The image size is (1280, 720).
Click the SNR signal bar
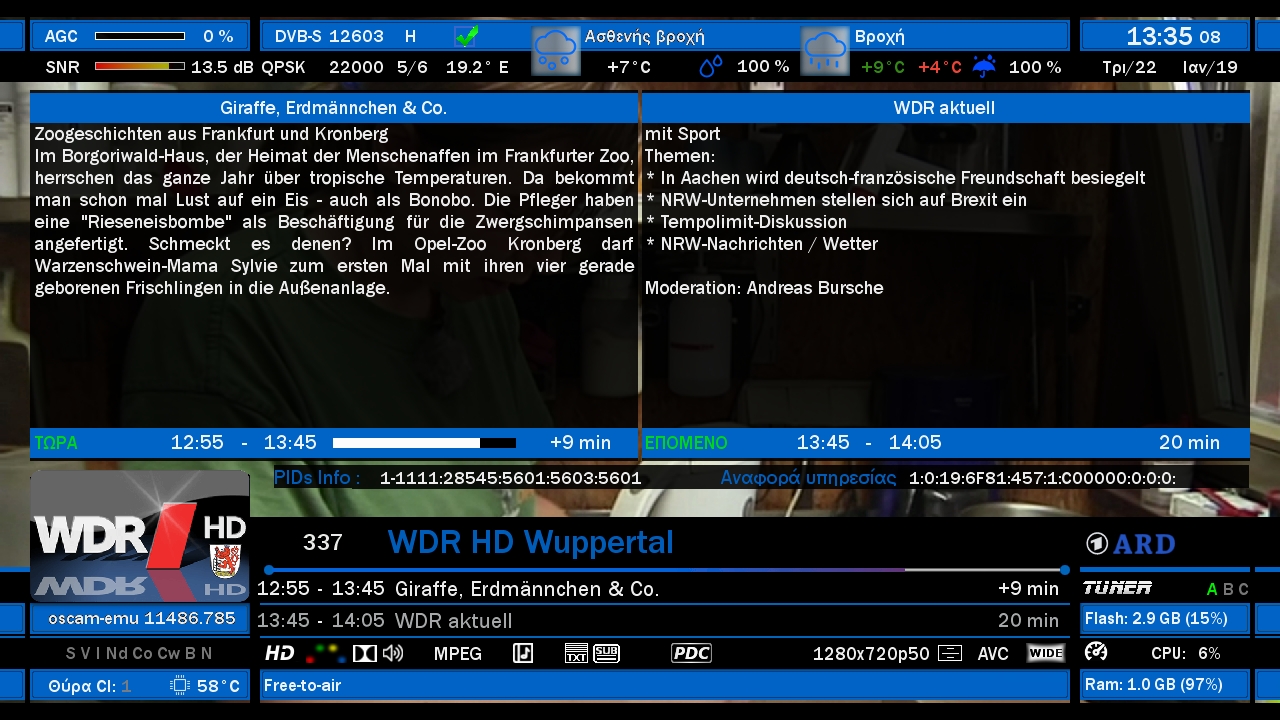click(140, 67)
